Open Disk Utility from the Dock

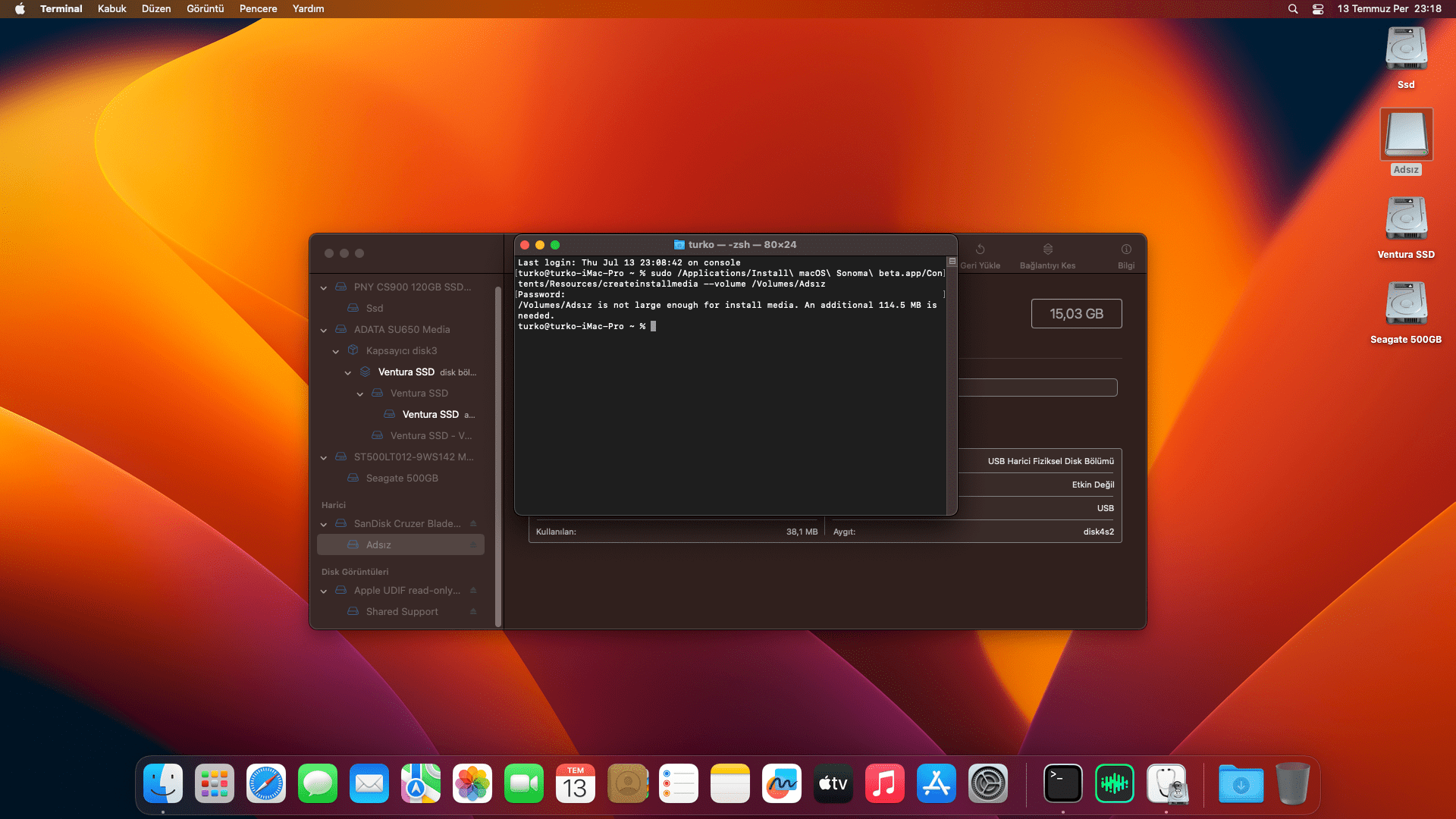coord(1166,784)
